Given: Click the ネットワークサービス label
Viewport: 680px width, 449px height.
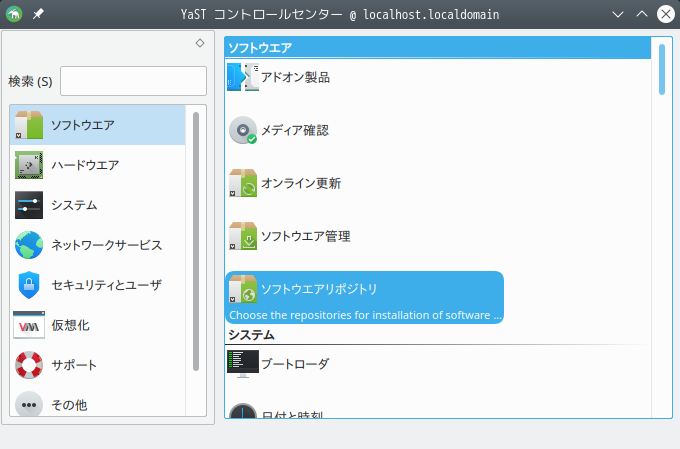Looking at the screenshot, I should 107,245.
